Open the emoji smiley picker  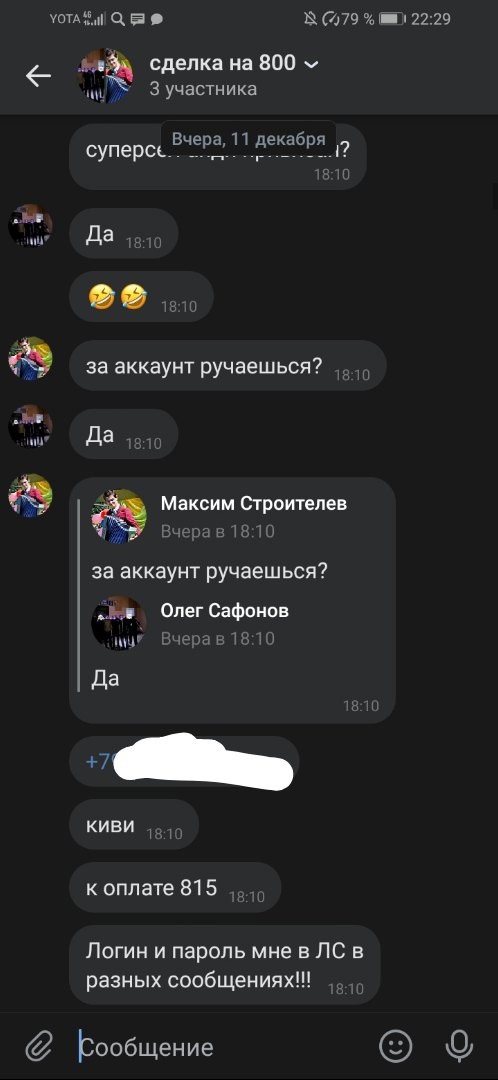click(x=395, y=1046)
